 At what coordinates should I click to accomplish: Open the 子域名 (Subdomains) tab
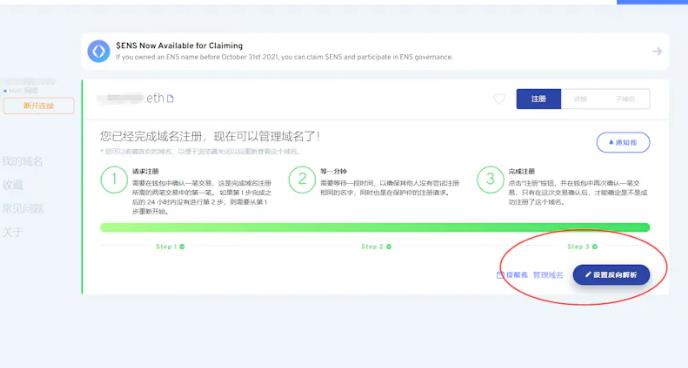[x=626, y=99]
